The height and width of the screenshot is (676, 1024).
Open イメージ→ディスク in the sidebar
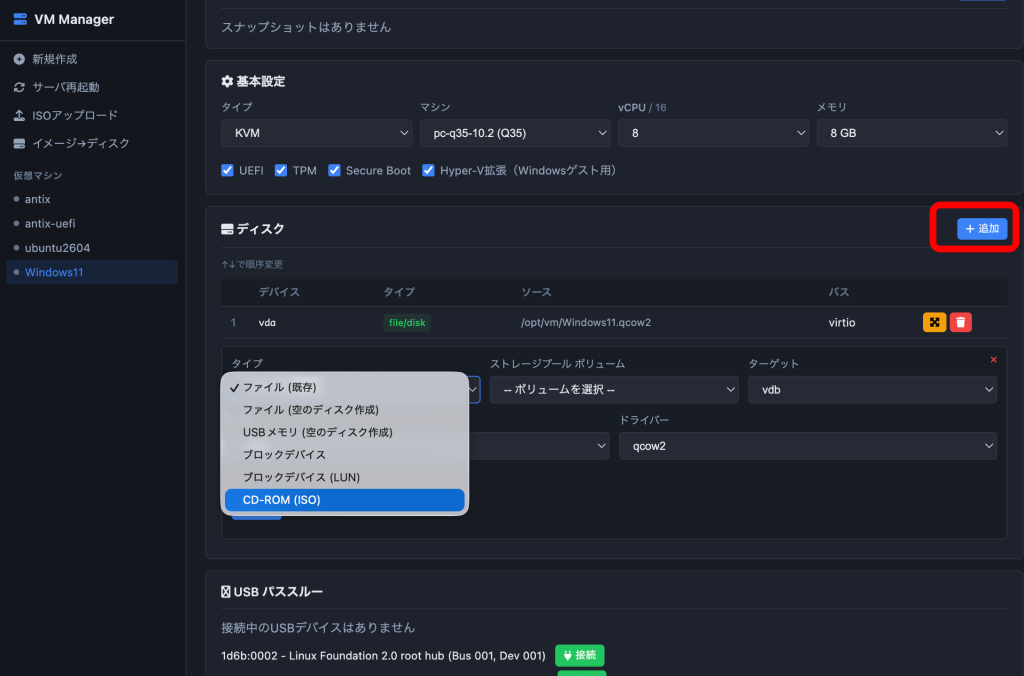[x=81, y=143]
